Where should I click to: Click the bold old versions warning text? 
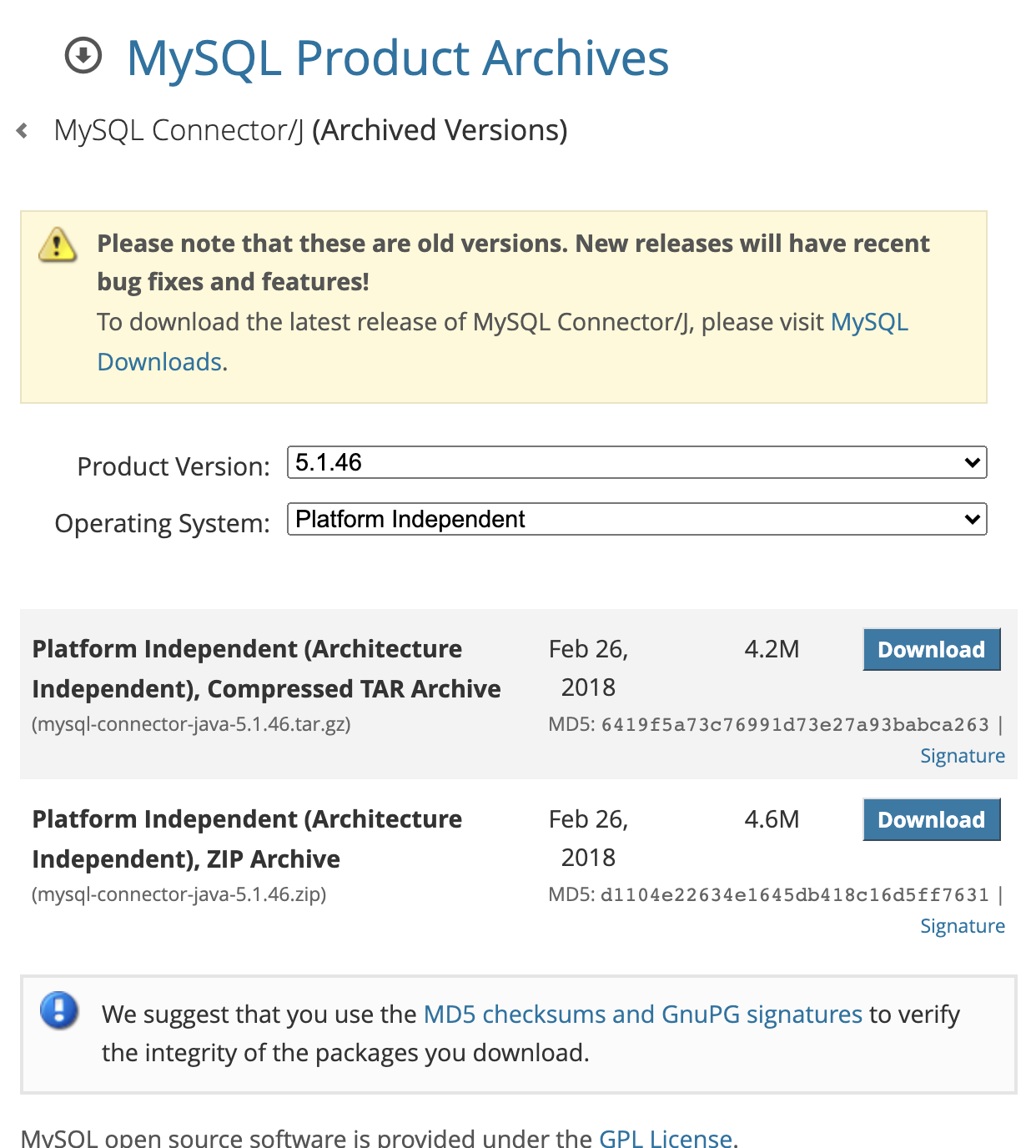click(513, 262)
